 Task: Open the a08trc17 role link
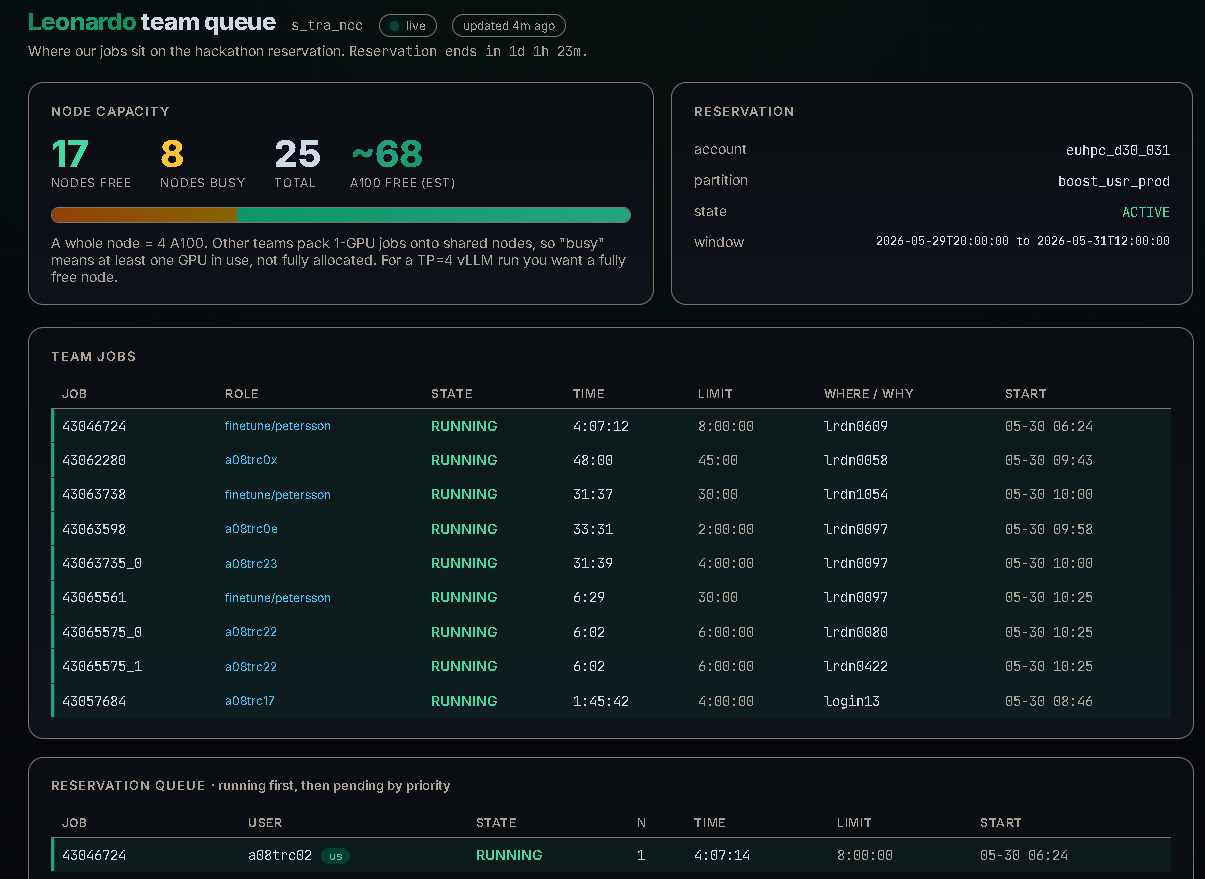coord(250,701)
